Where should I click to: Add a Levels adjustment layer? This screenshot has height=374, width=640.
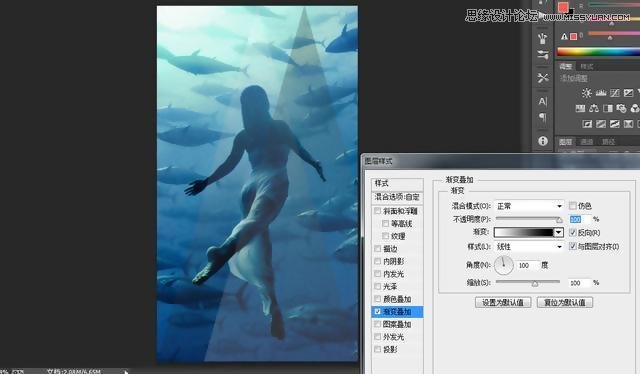click(x=601, y=93)
